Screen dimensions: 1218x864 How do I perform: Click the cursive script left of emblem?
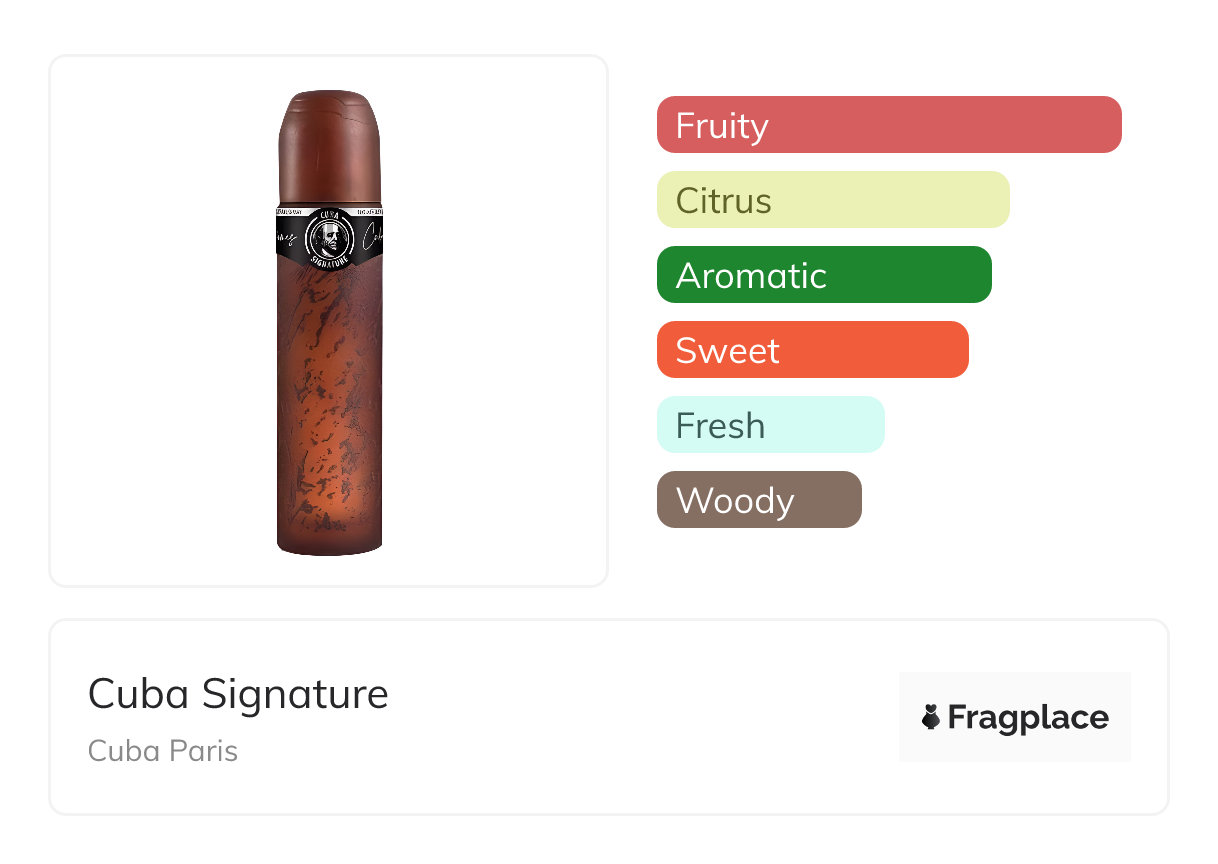click(286, 239)
